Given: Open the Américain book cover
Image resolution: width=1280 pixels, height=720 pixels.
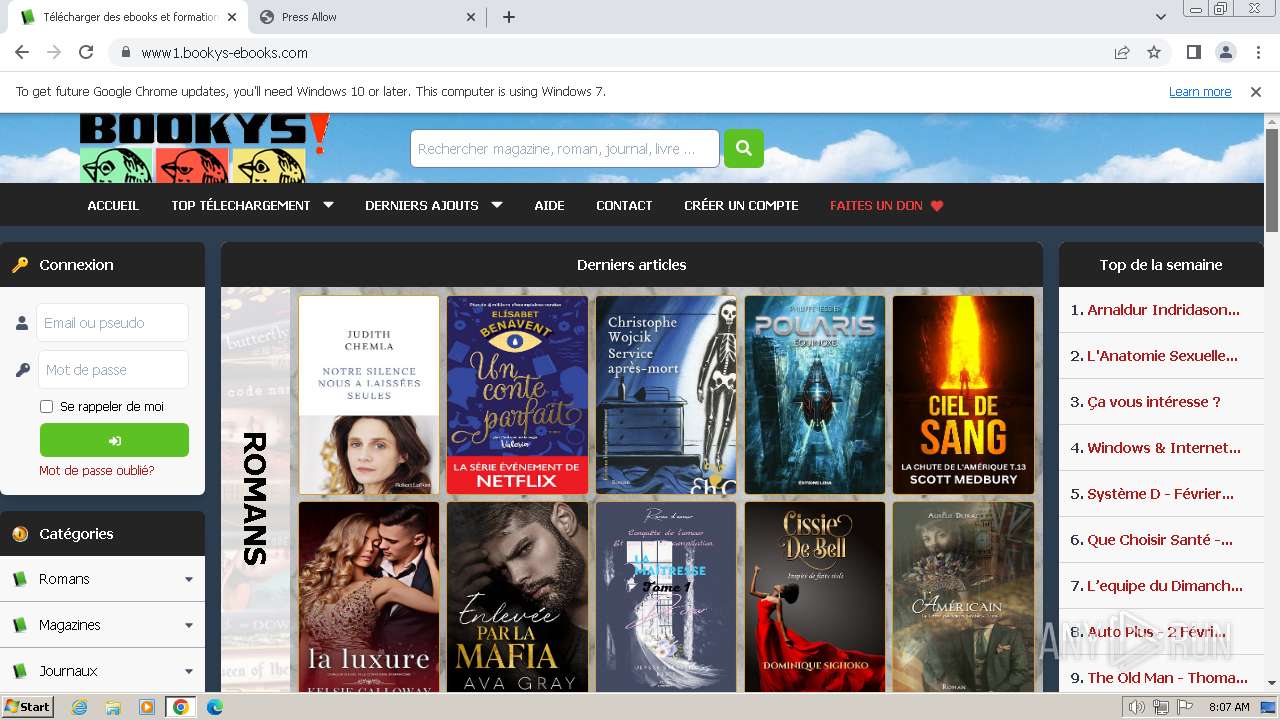Looking at the screenshot, I should (x=963, y=597).
